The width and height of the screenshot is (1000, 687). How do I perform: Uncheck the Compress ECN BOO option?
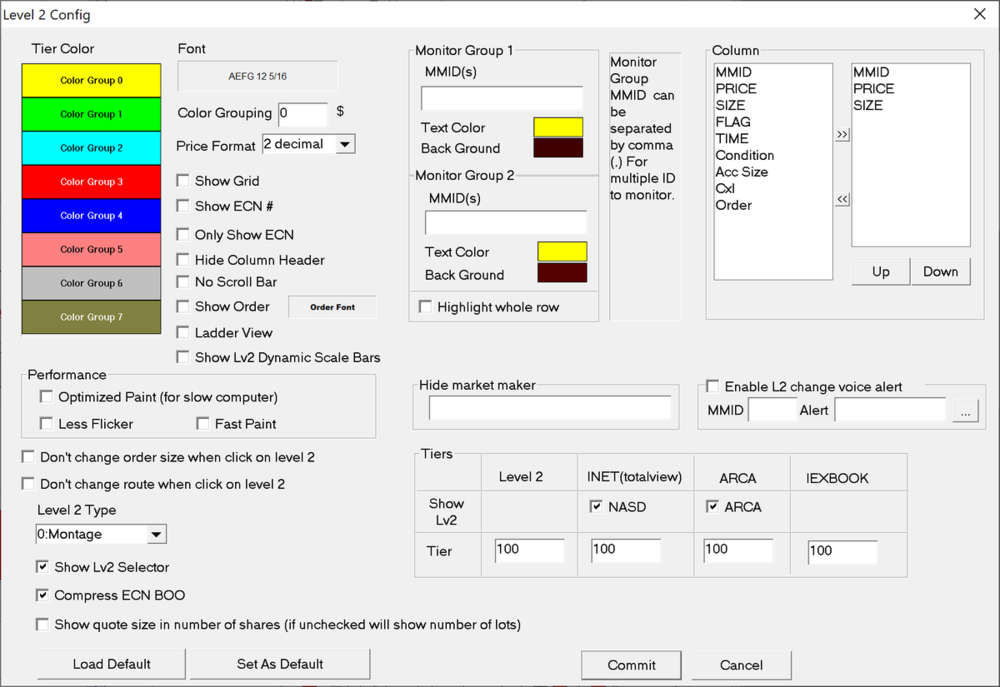click(x=43, y=595)
